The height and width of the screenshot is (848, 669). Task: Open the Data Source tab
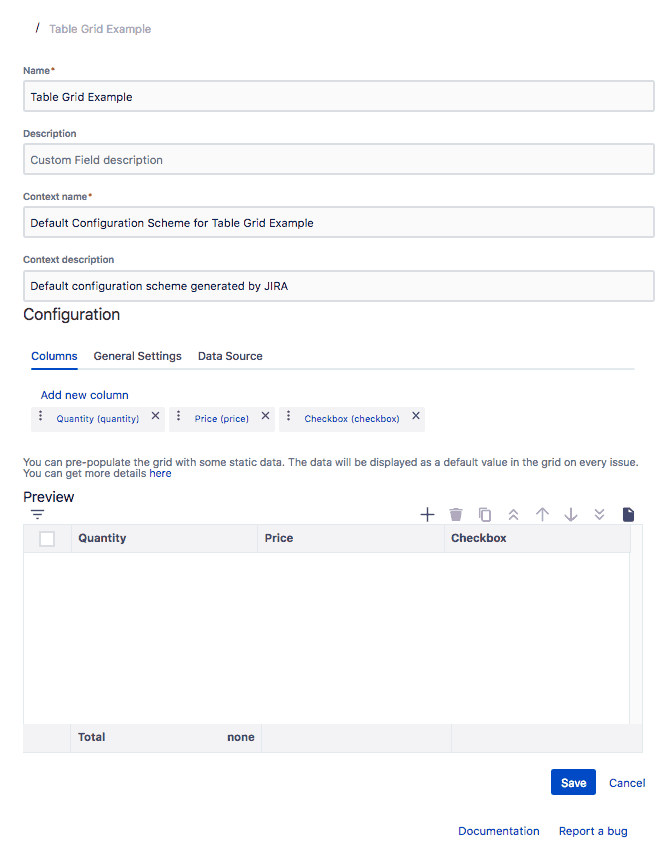coord(230,356)
